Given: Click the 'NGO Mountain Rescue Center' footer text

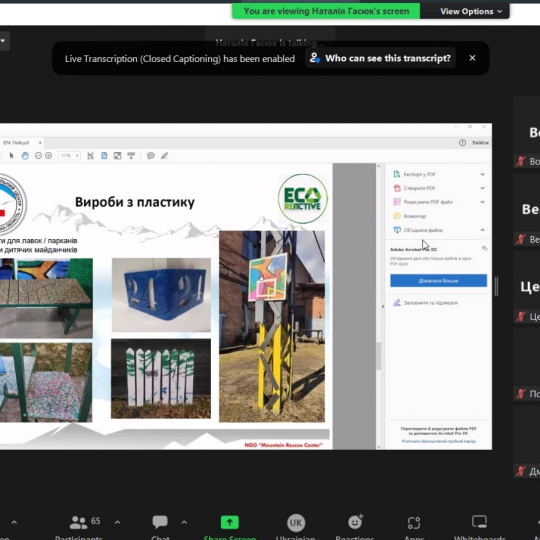Looking at the screenshot, I should click(x=283, y=445).
